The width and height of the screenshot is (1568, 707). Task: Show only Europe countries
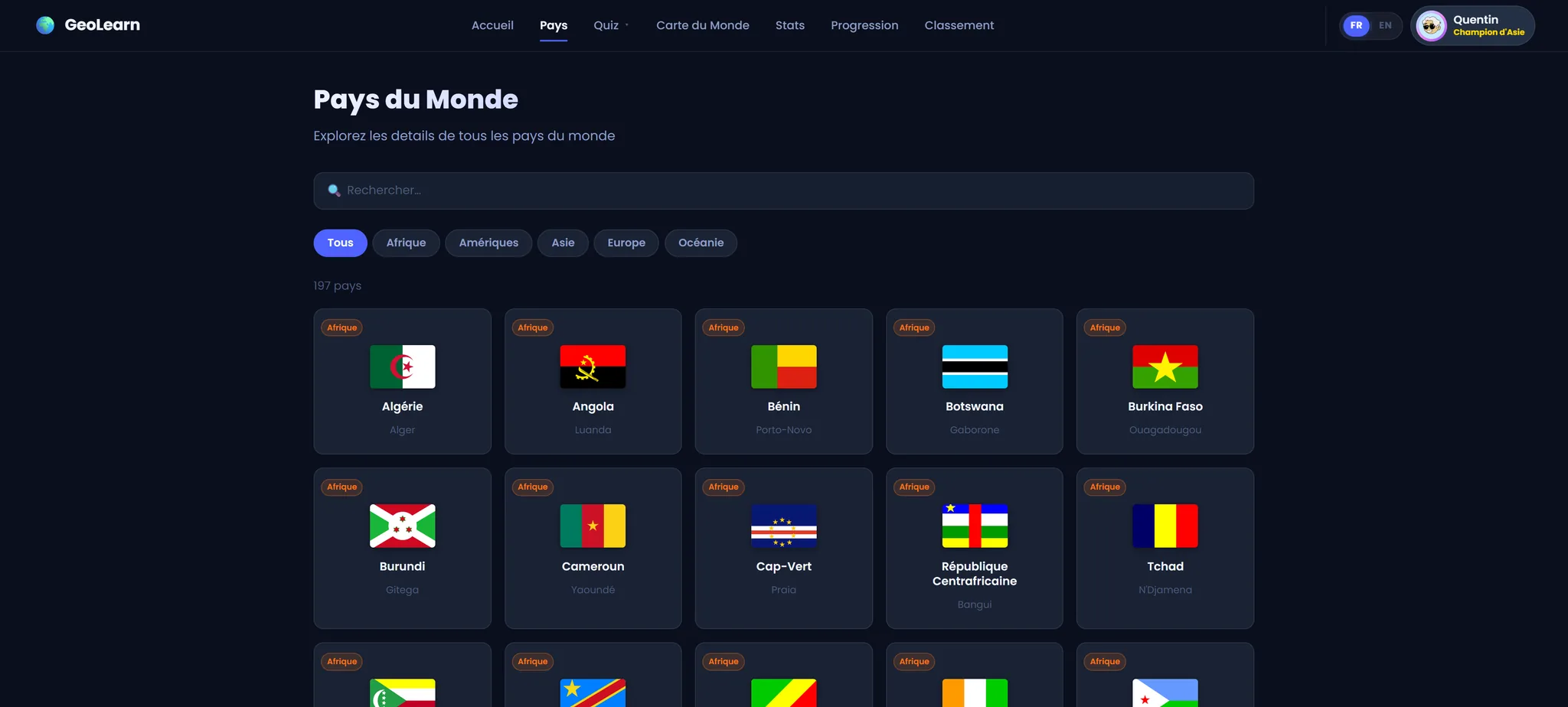(x=626, y=243)
